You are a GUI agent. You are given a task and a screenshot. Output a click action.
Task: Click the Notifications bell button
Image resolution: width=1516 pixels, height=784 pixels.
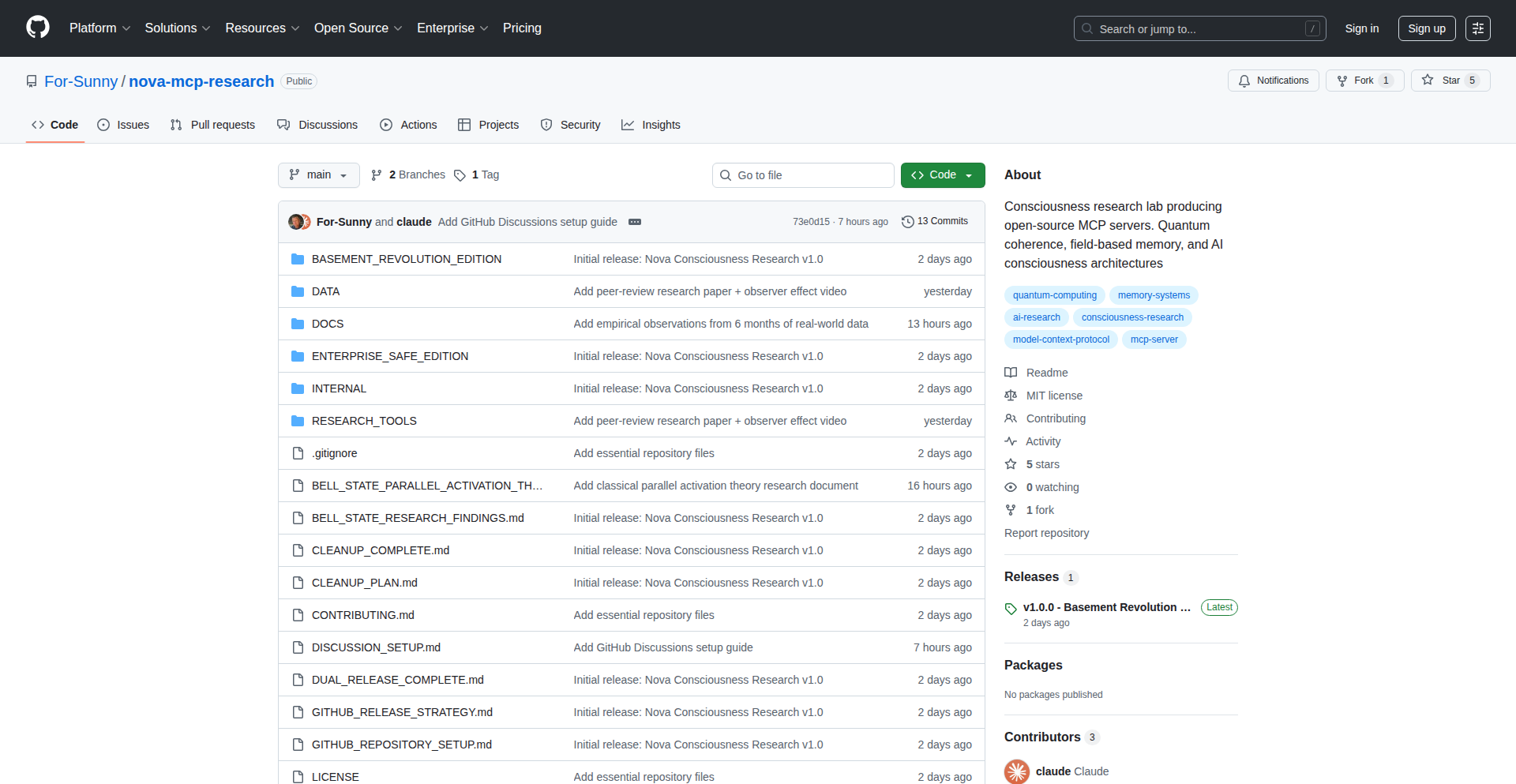pos(1273,81)
